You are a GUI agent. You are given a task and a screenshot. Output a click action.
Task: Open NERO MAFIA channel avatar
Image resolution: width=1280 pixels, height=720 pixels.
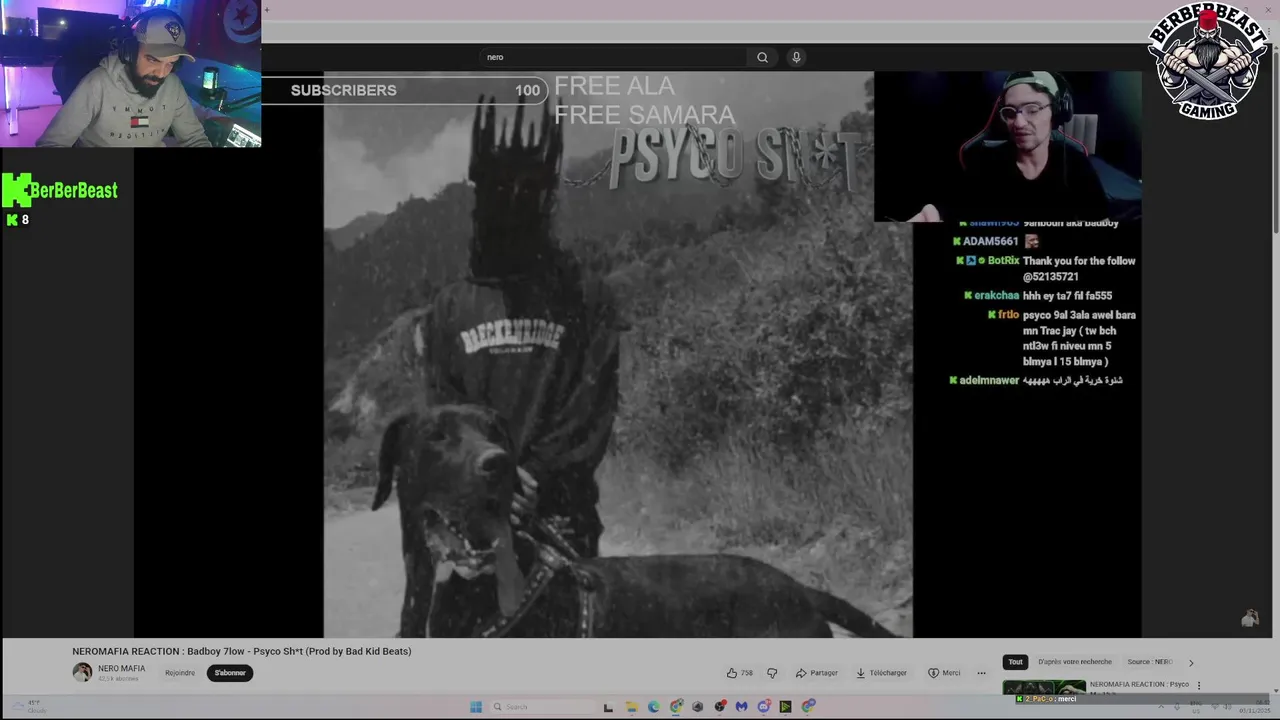tap(82, 672)
